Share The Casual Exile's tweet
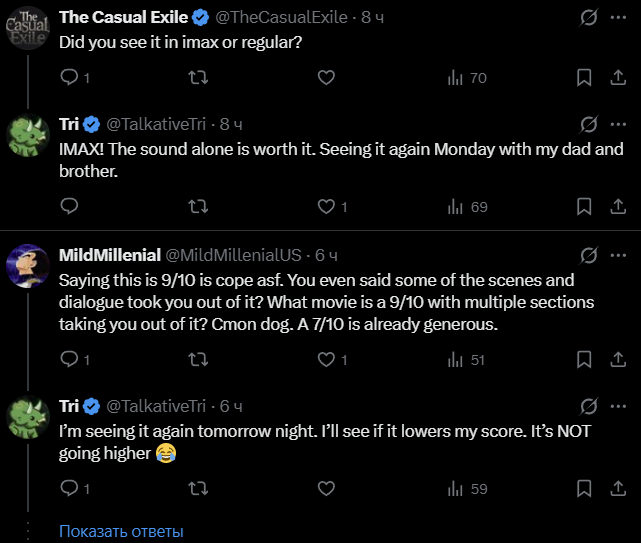The image size is (641, 543). (618, 77)
